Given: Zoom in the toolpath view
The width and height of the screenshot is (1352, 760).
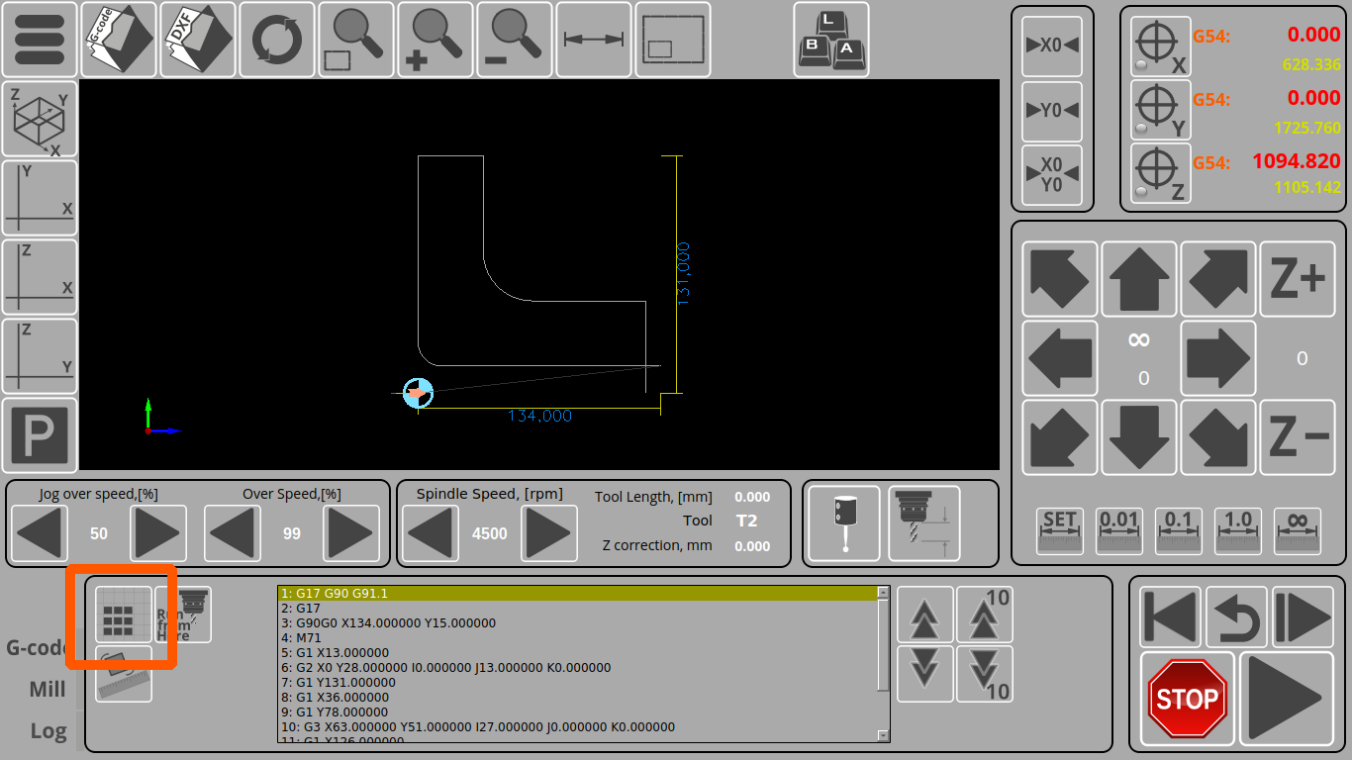Looking at the screenshot, I should 435,40.
